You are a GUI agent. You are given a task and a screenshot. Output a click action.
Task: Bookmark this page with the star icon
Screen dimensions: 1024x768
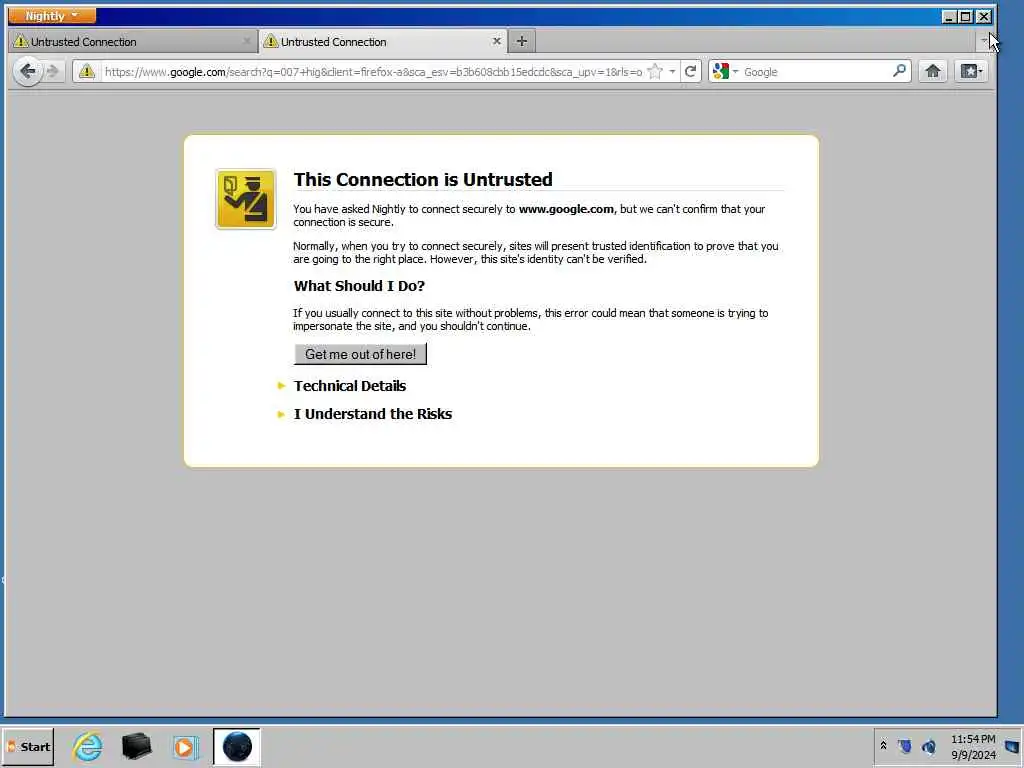(655, 72)
